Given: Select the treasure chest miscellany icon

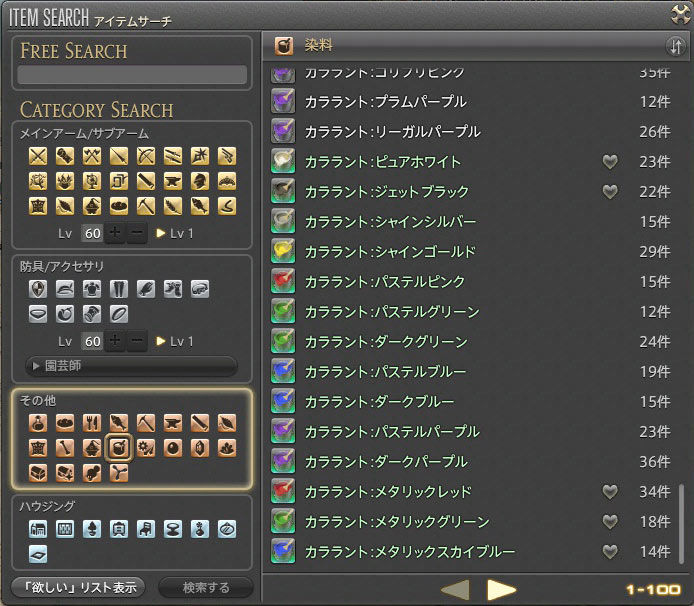Looking at the screenshot, I should 38,472.
